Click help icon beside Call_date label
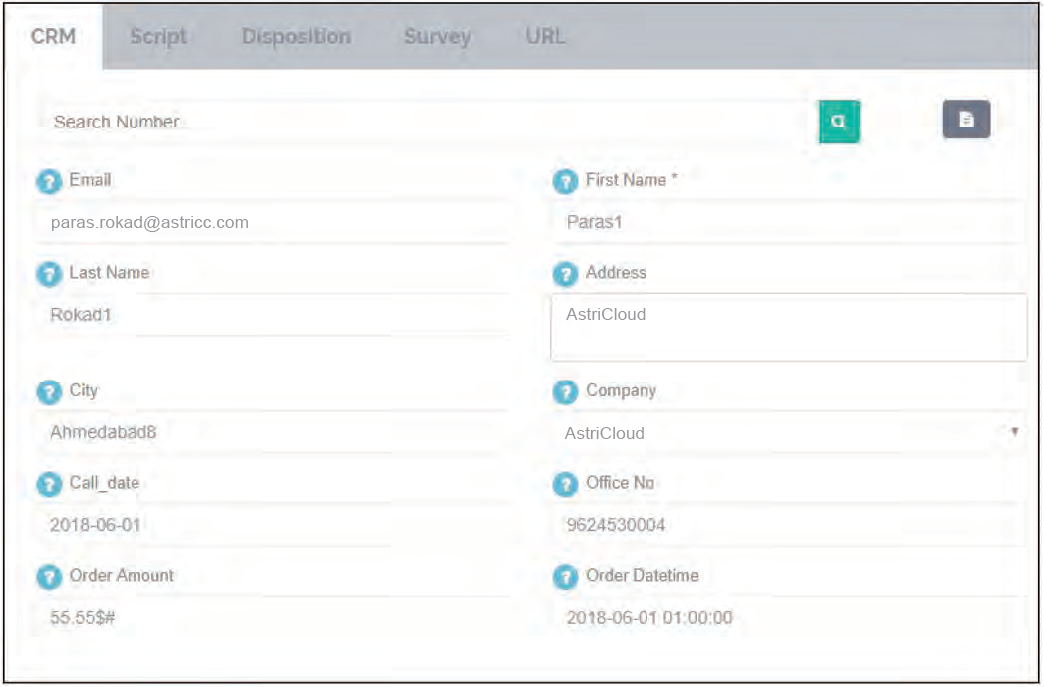 click(49, 484)
